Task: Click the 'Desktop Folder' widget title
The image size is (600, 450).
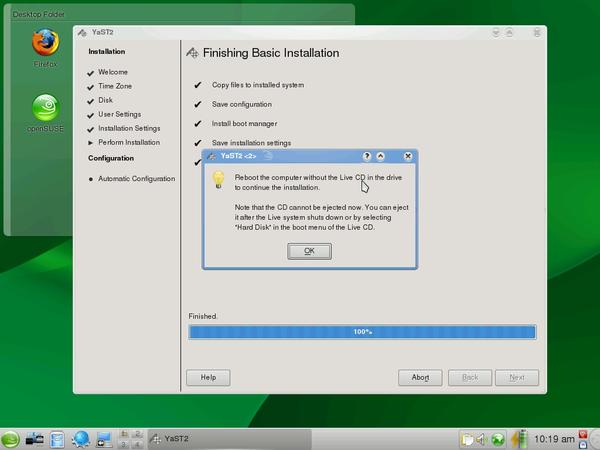Action: [x=38, y=15]
